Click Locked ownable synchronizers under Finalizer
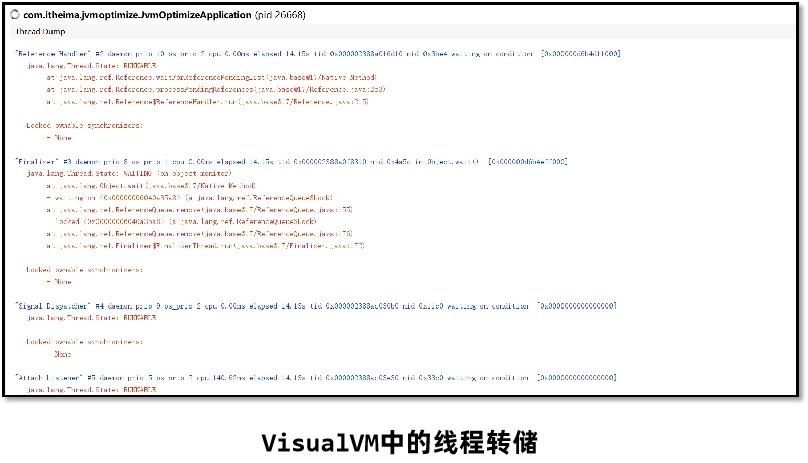This screenshot has width=808, height=463. [85, 270]
